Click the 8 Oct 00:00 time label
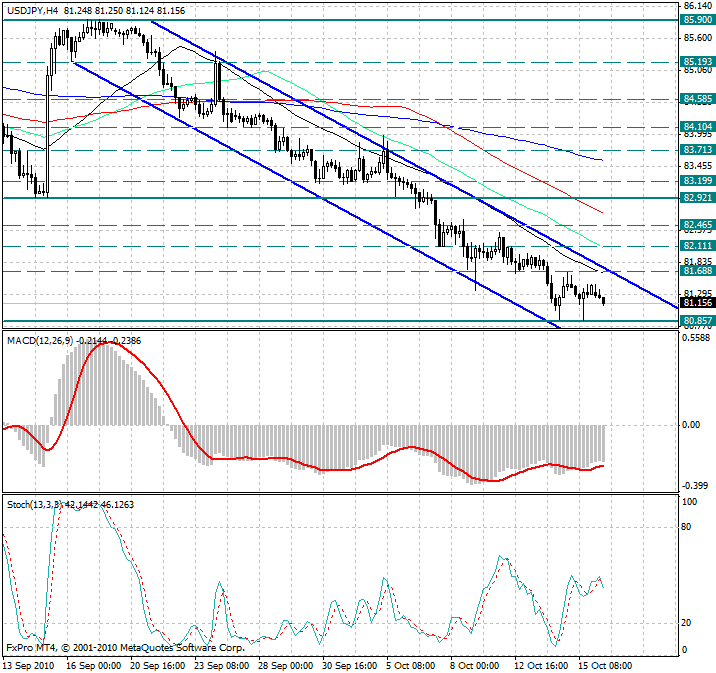716x673 pixels. pos(475,666)
